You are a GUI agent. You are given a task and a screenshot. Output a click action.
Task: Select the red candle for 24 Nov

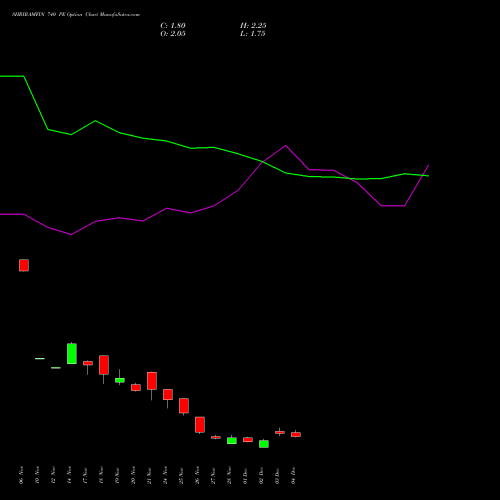(x=168, y=394)
